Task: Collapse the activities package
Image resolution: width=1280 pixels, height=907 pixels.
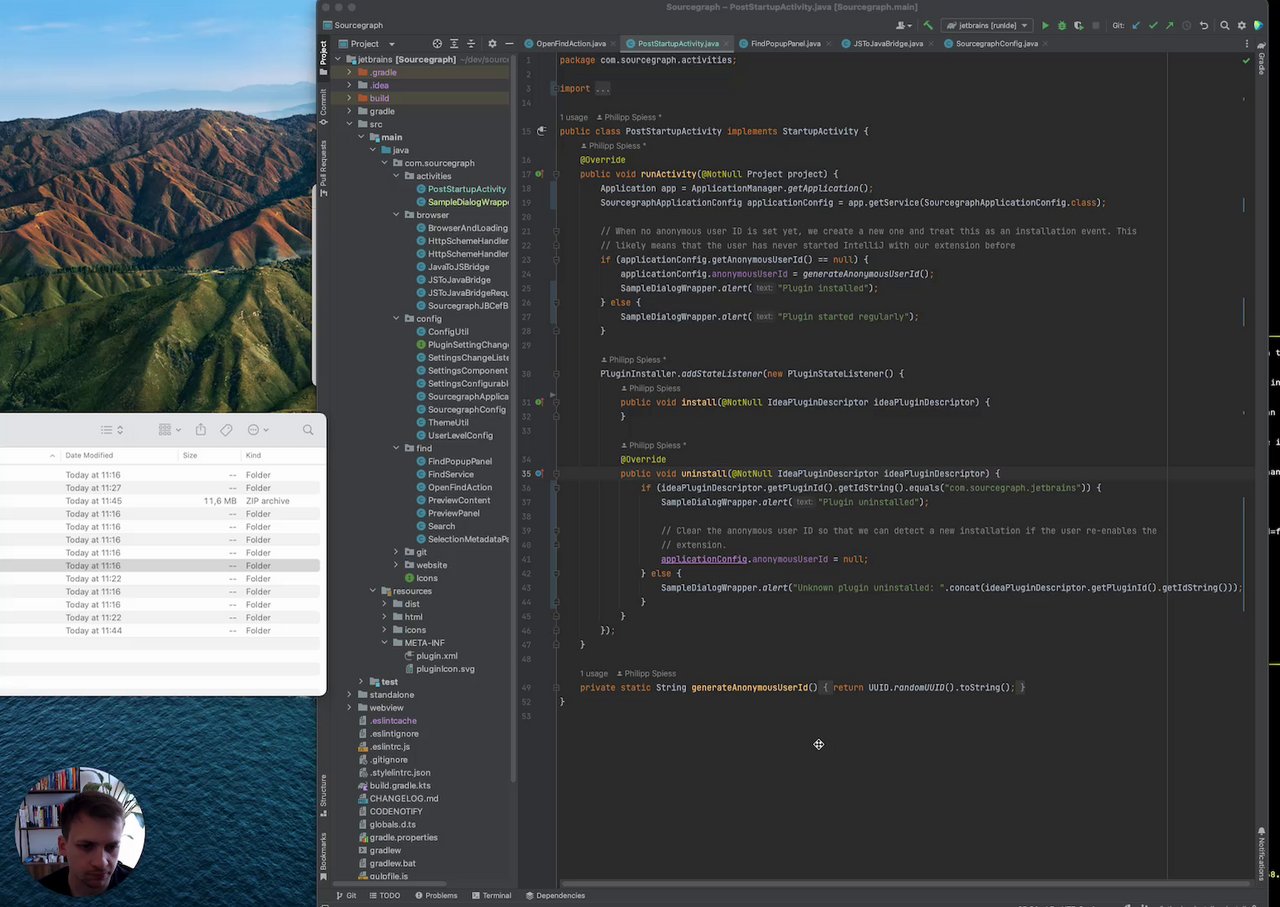Action: tap(396, 177)
